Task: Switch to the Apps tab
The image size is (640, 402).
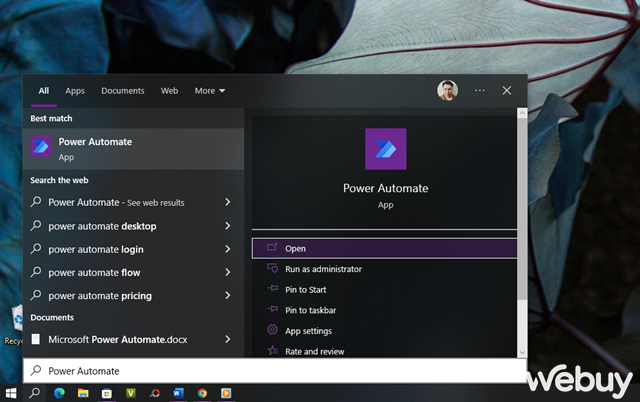Action: (x=75, y=91)
